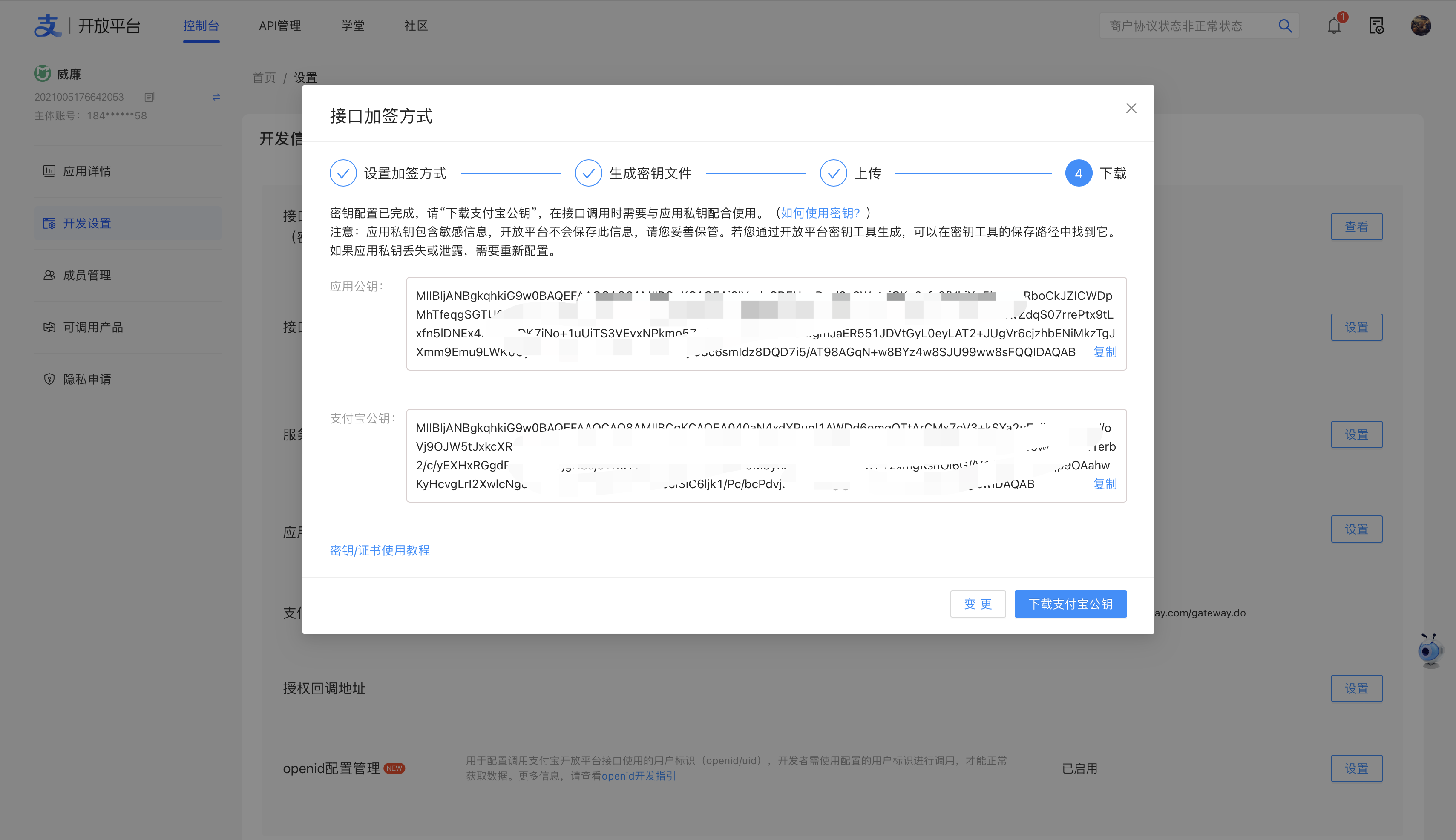
Task: Click the 开发设置 sidebar icon
Action: 49,223
